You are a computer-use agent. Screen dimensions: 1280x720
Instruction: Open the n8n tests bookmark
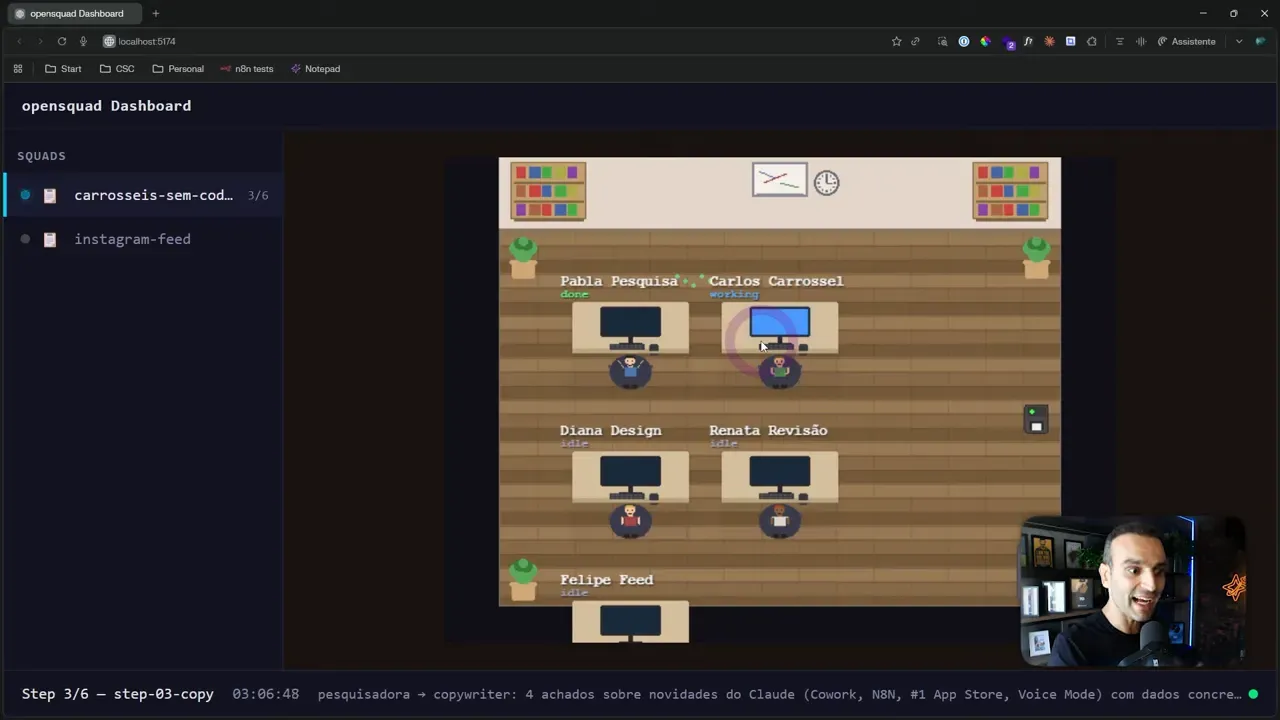tap(247, 68)
